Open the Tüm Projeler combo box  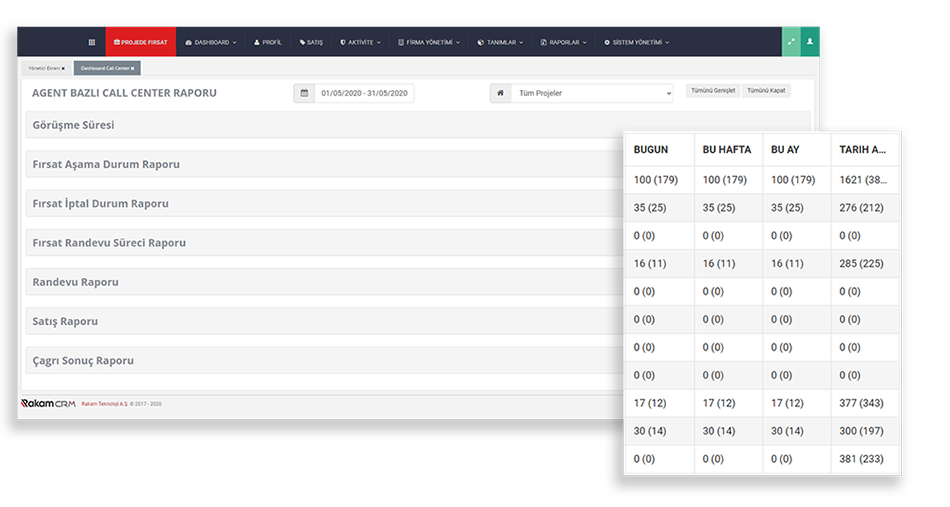594,93
